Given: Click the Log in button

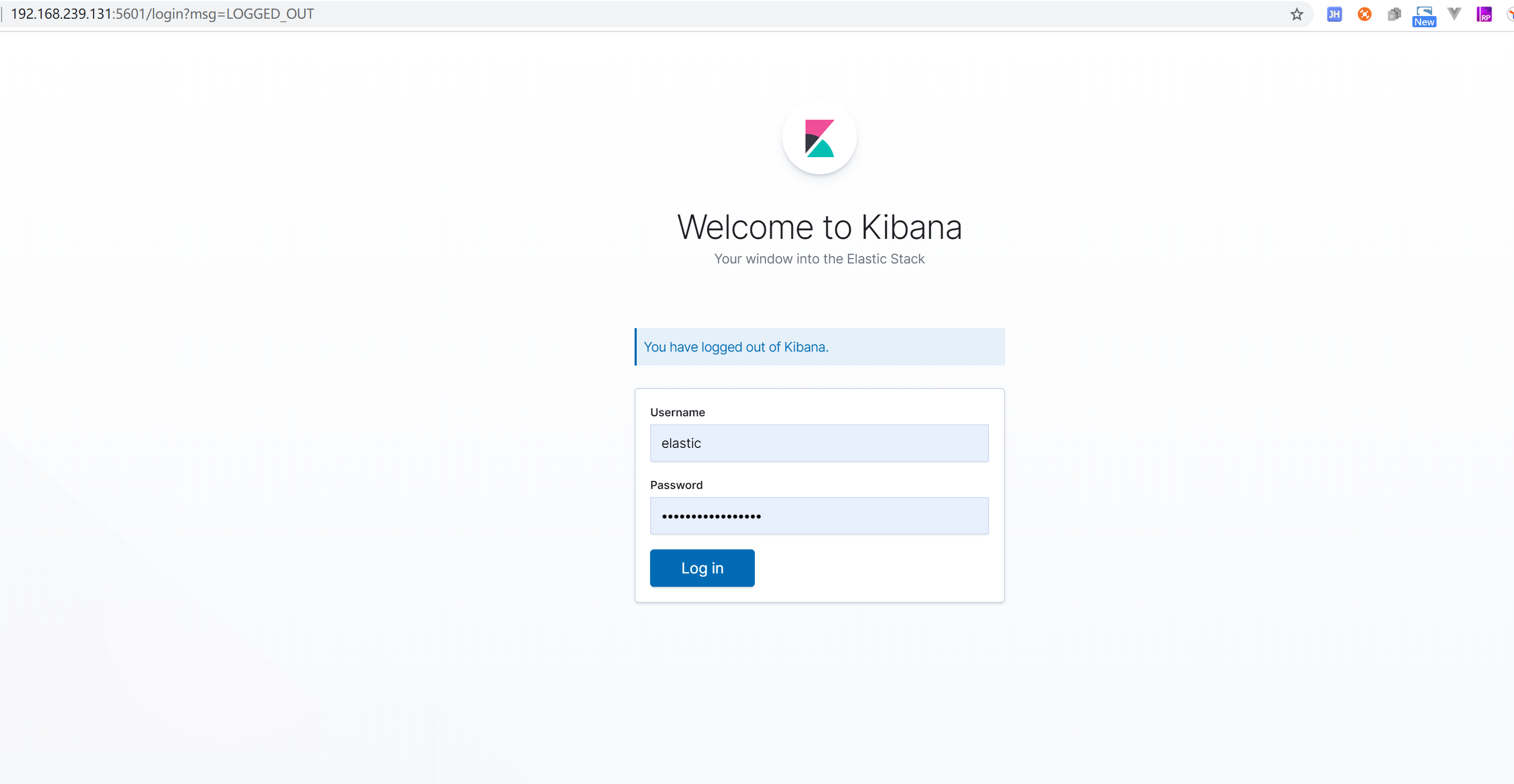Looking at the screenshot, I should coord(702,568).
